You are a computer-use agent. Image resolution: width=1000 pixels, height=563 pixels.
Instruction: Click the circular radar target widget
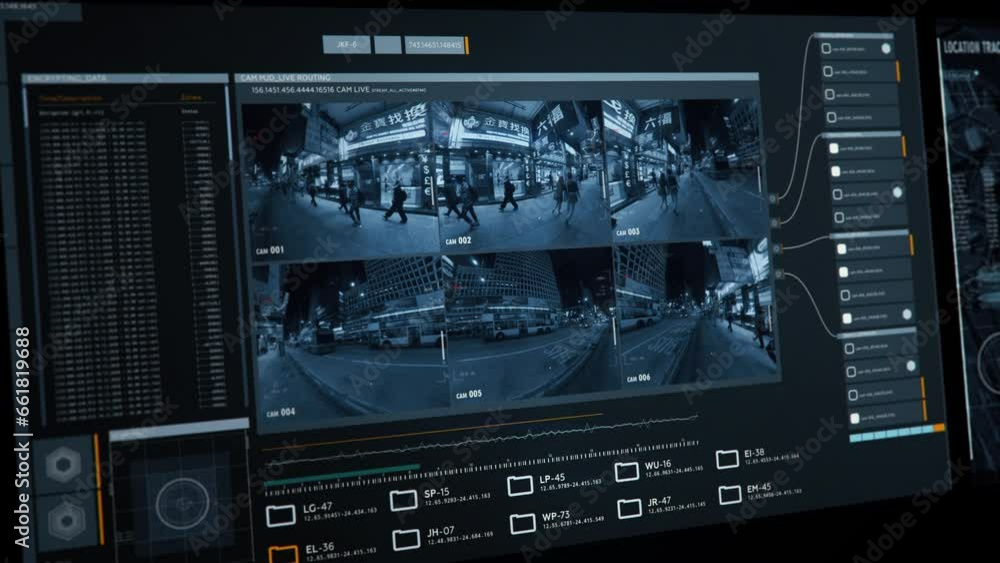pyautogui.click(x=183, y=504)
